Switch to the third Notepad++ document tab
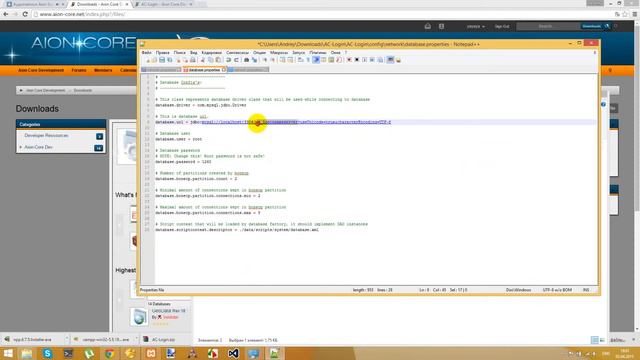This screenshot has width=640, height=360. [x=248, y=70]
